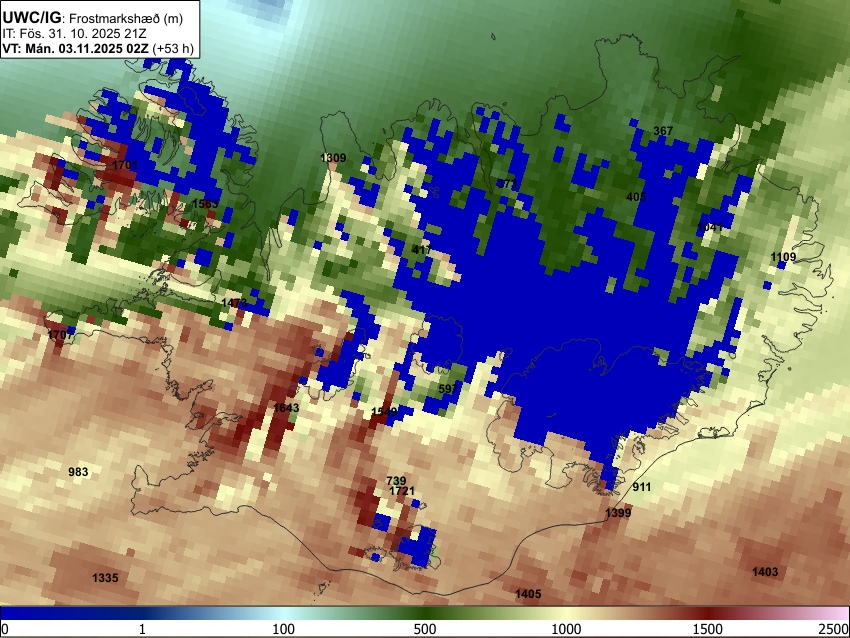Click the 1721 value on the map
850x638 pixels.
tap(402, 491)
